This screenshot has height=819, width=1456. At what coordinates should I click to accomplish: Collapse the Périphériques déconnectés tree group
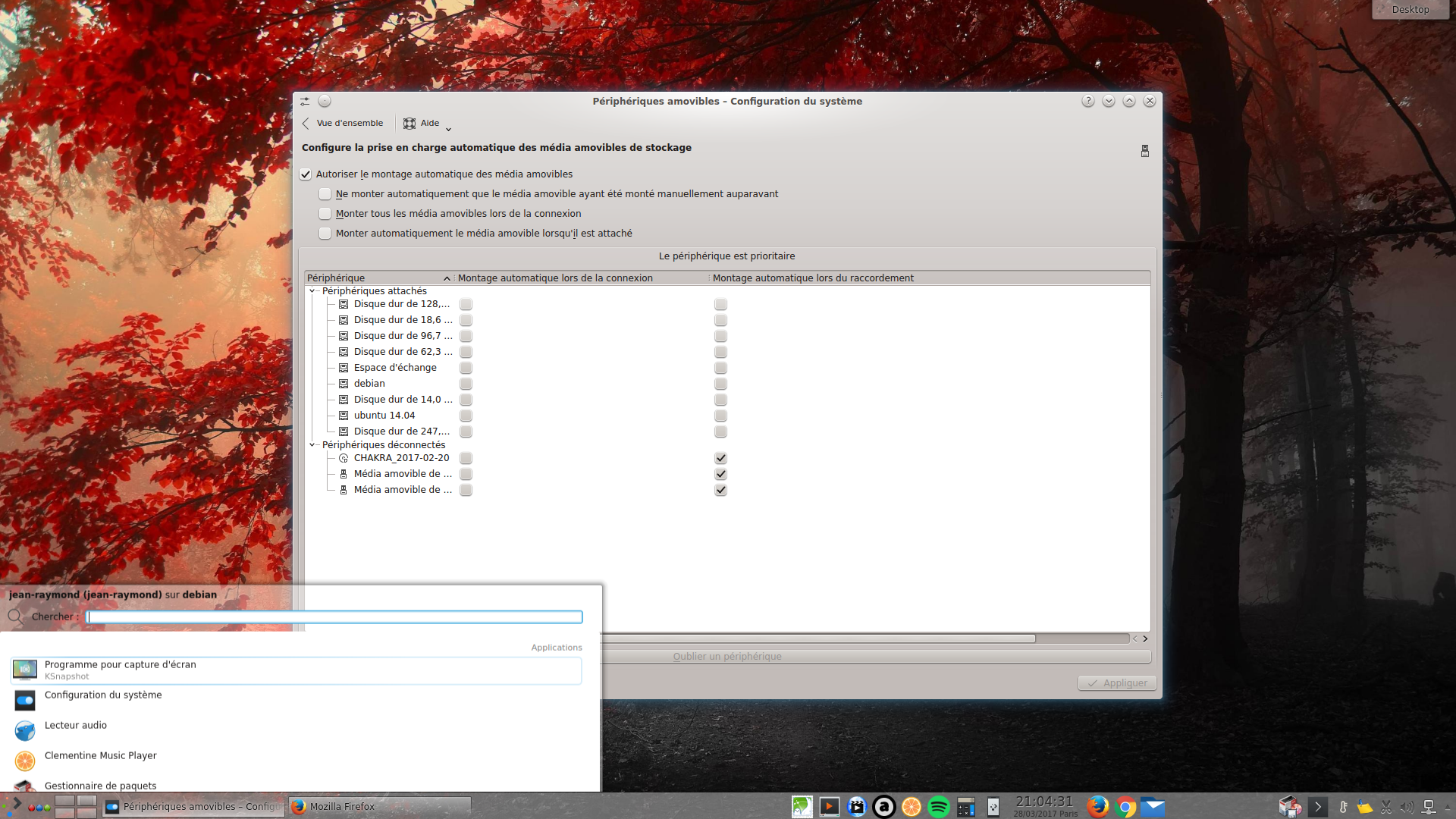coord(312,445)
